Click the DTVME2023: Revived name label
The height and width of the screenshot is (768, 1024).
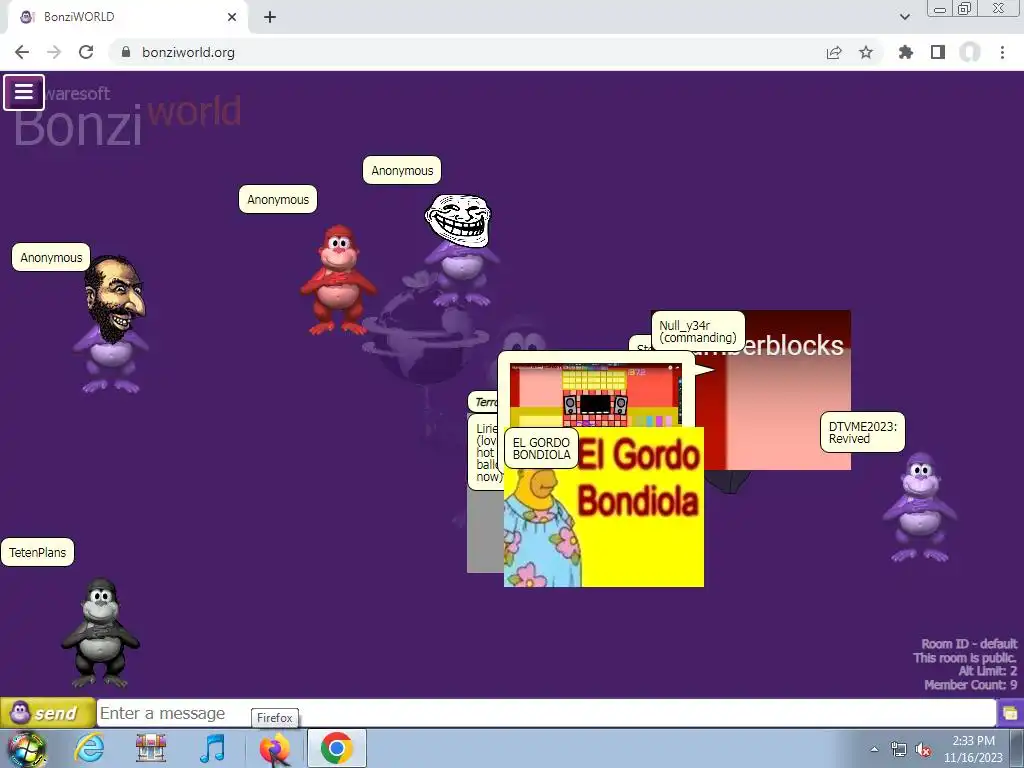[x=862, y=432]
